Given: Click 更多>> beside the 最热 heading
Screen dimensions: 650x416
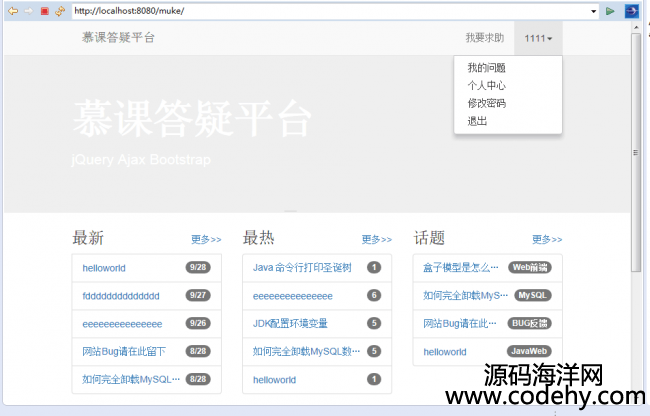Looking at the screenshot, I should point(377,240).
